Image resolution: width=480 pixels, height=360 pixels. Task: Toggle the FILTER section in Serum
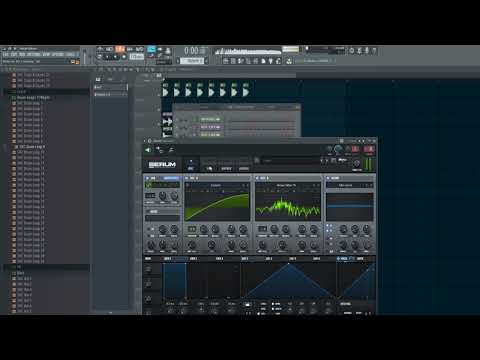(328, 178)
